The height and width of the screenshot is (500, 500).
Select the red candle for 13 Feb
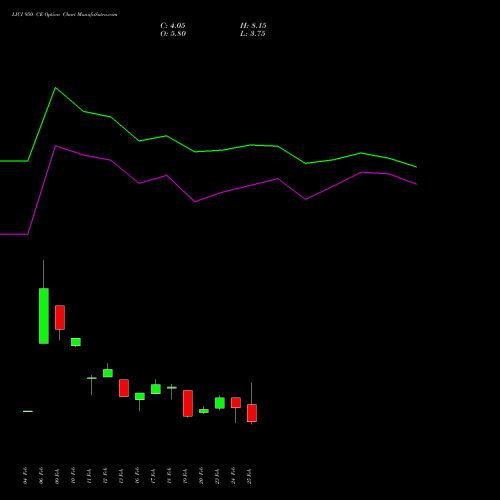(124, 388)
